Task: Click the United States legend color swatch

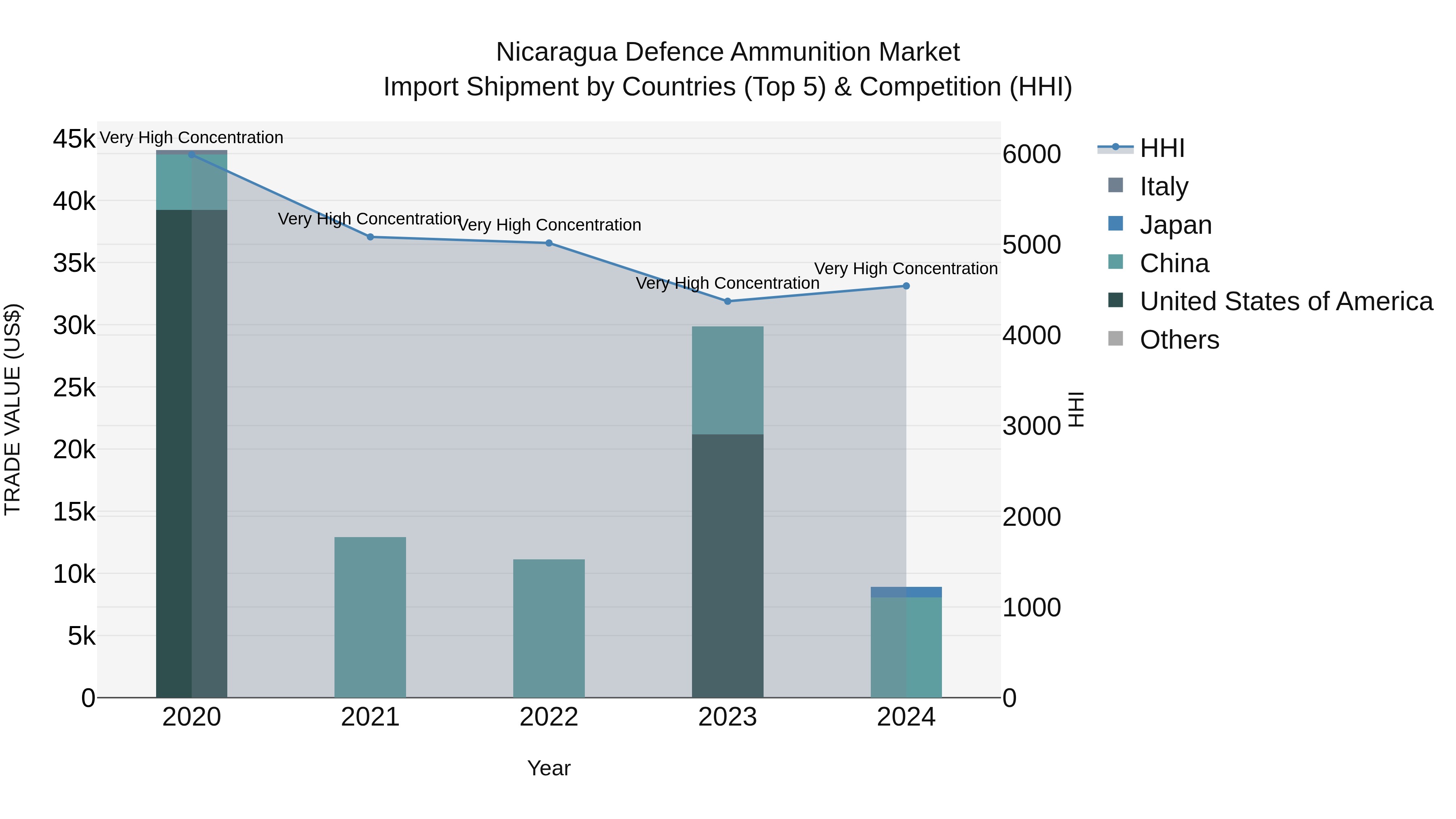Action: point(1116,300)
